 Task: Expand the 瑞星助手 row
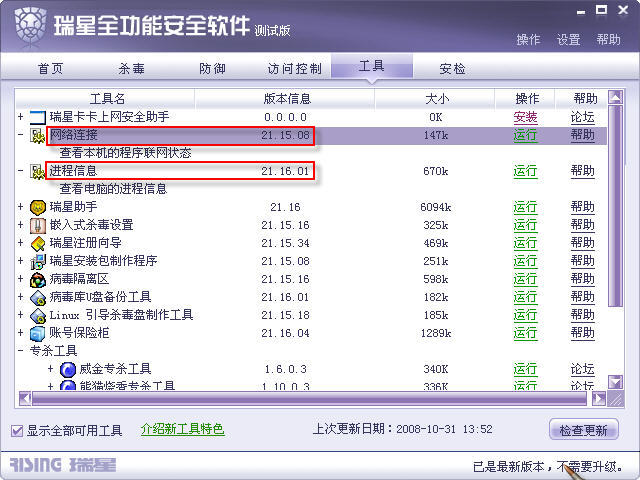pyautogui.click(x=20, y=207)
